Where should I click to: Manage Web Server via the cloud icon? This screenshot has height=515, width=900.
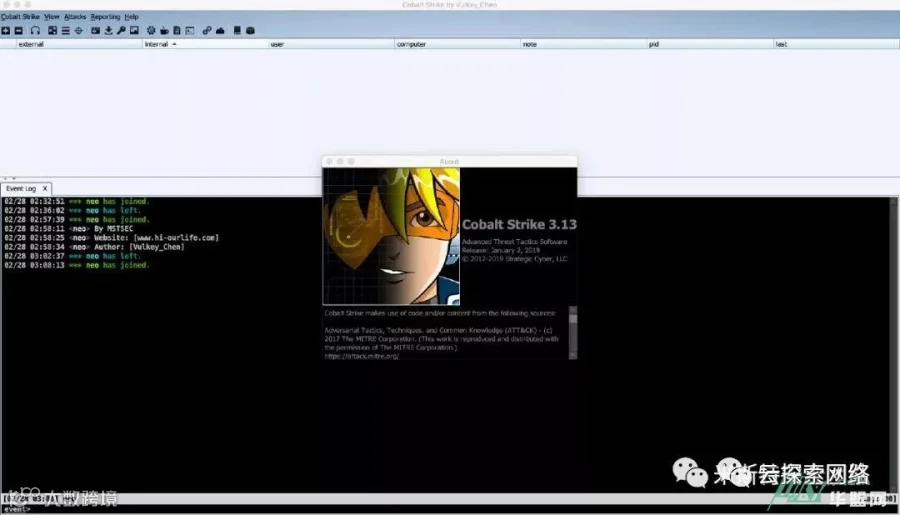220,30
